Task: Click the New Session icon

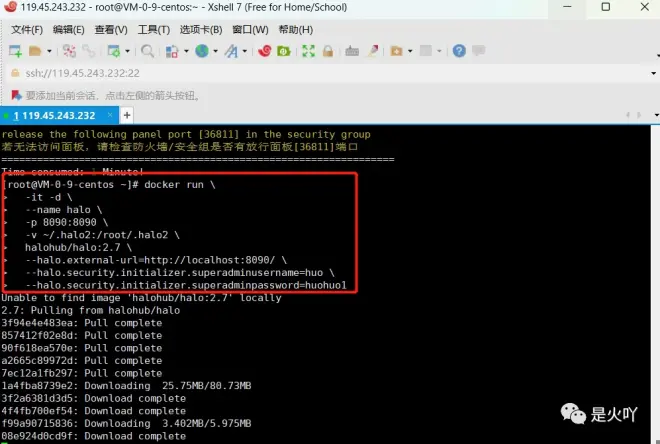Action: [15, 51]
